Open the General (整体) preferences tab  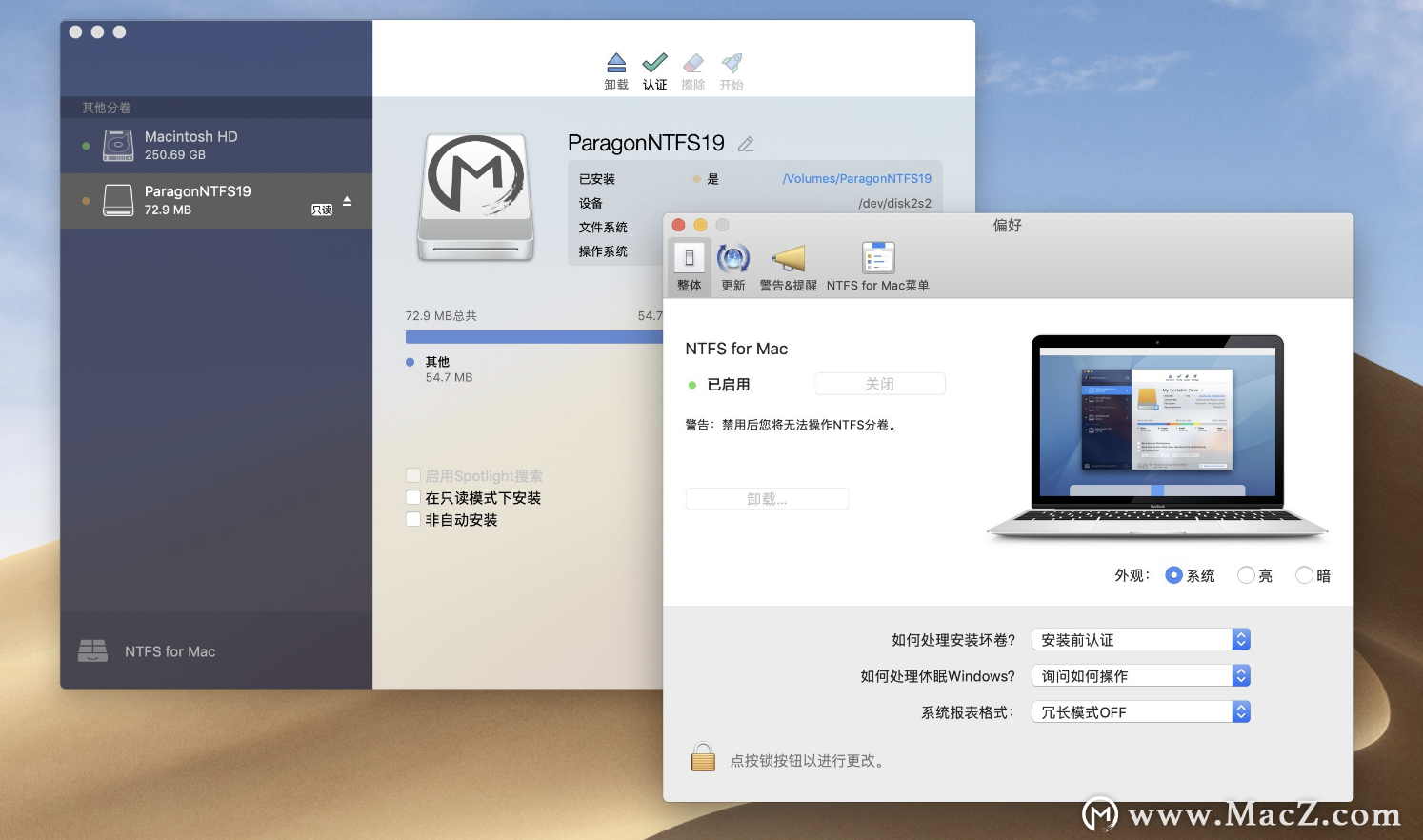click(690, 267)
